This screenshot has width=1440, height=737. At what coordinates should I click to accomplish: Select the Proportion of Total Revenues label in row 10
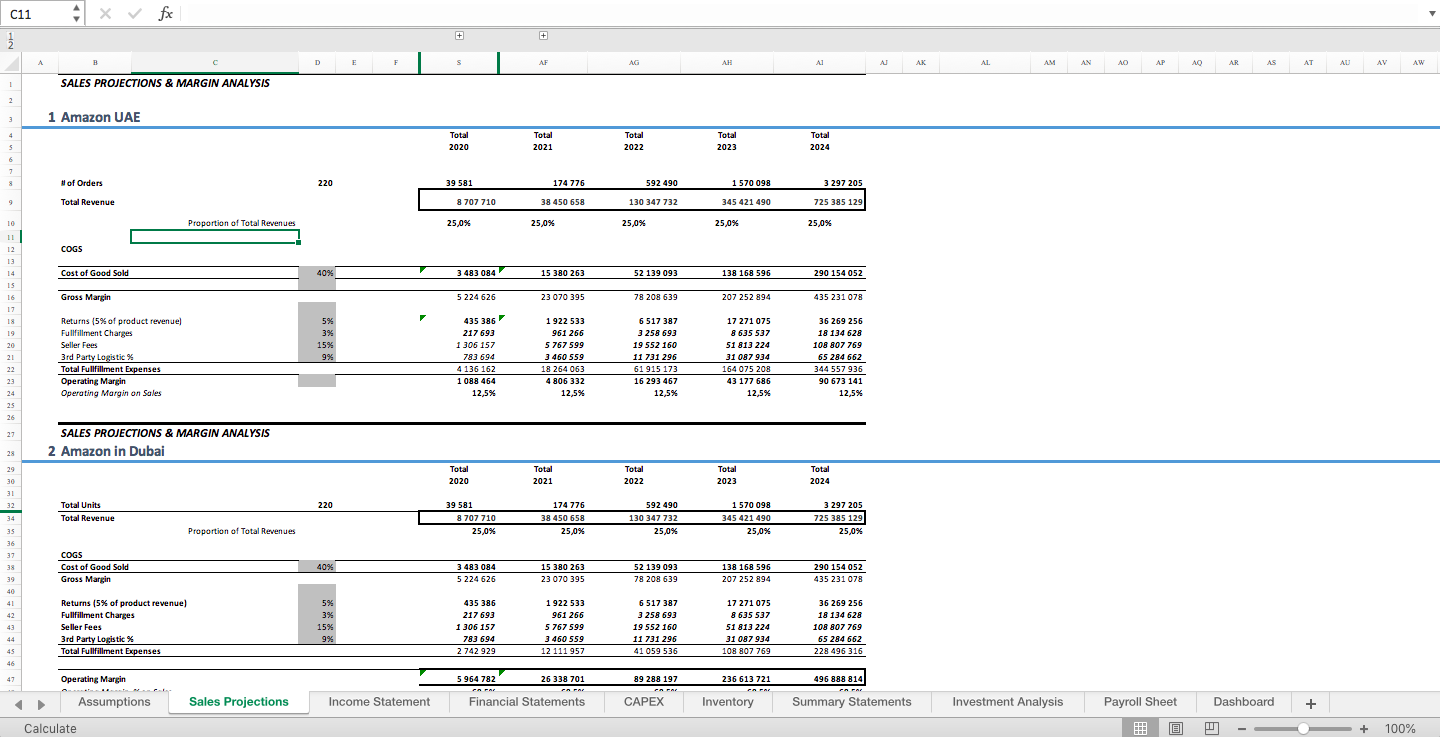241,223
